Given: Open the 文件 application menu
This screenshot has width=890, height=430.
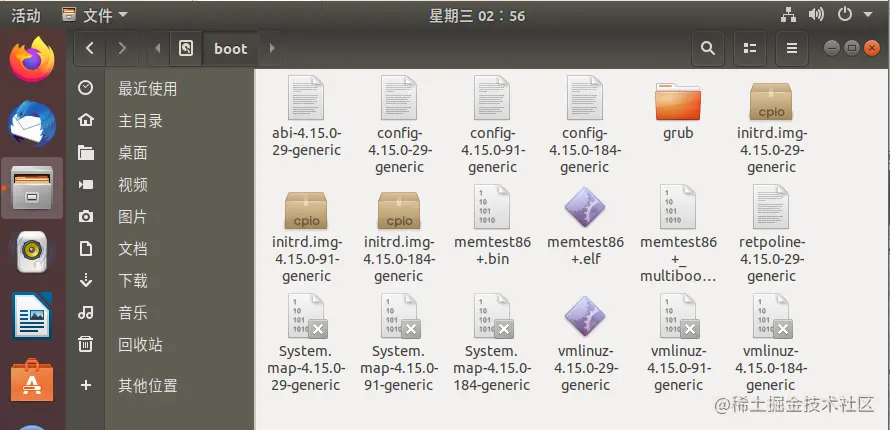Looking at the screenshot, I should click(94, 15).
